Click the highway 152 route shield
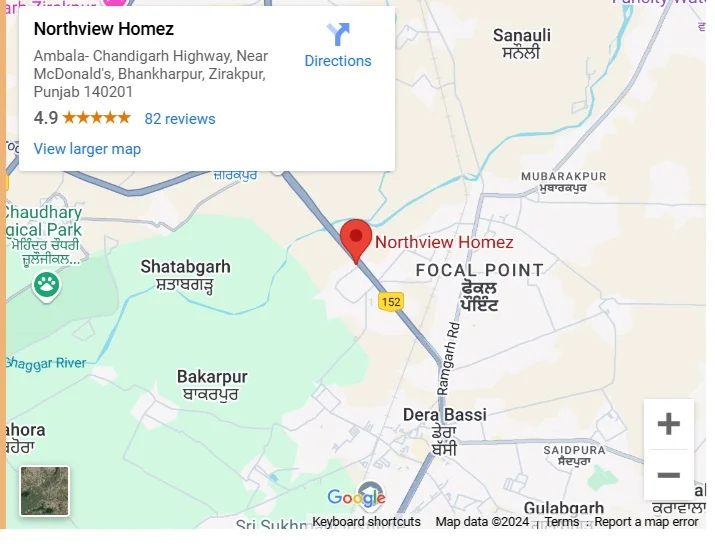This screenshot has width=715, height=548. click(x=391, y=302)
